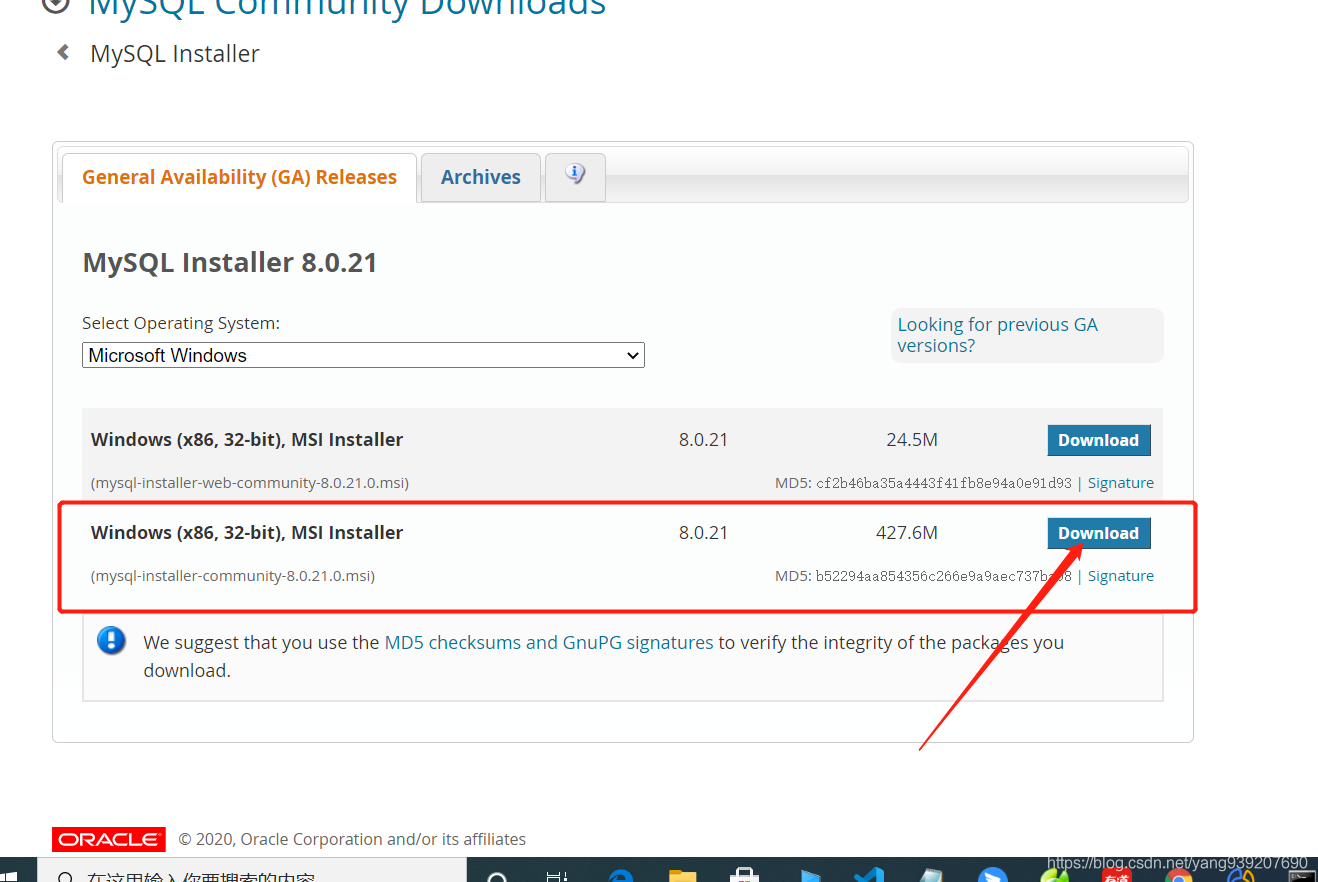Download the 427.6M full community installer
The width and height of the screenshot is (1318, 882).
coord(1099,533)
